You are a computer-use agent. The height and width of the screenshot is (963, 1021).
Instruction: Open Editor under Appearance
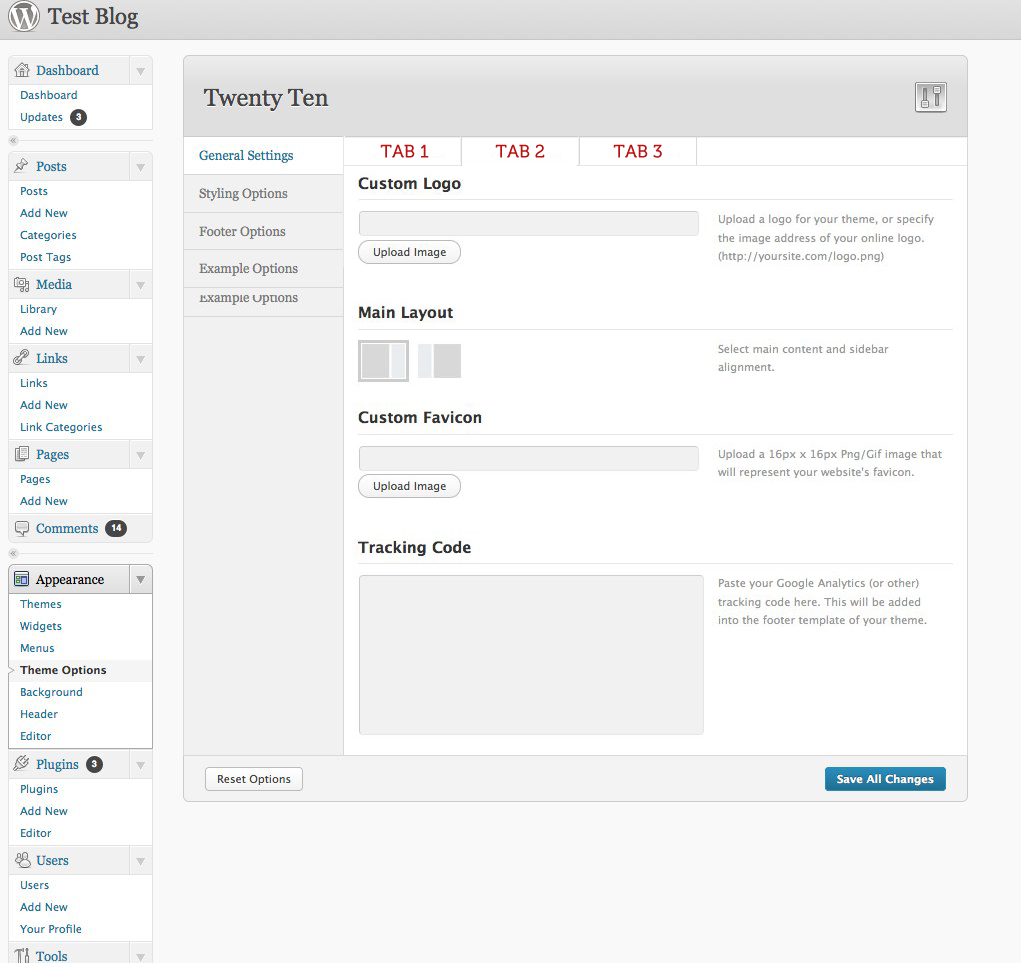pos(36,736)
